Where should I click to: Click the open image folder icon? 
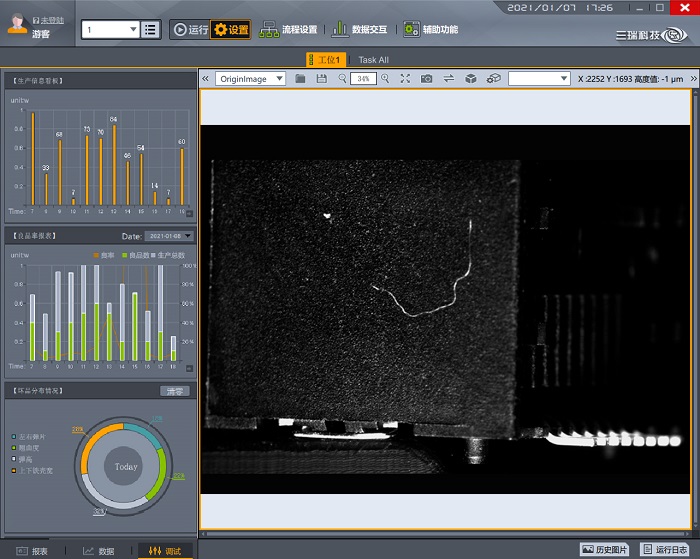(x=300, y=78)
